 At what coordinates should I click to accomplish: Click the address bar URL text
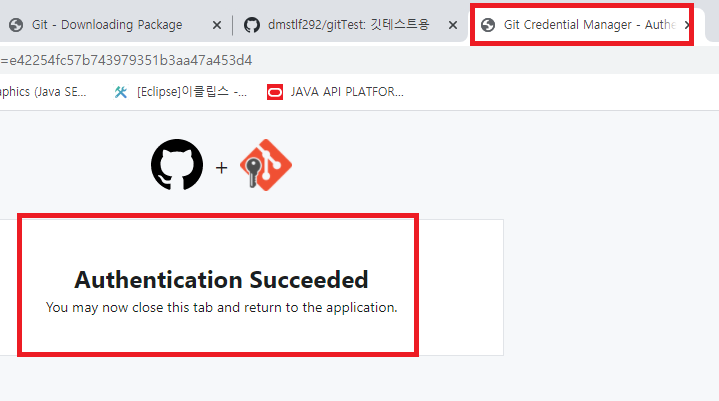point(126,60)
